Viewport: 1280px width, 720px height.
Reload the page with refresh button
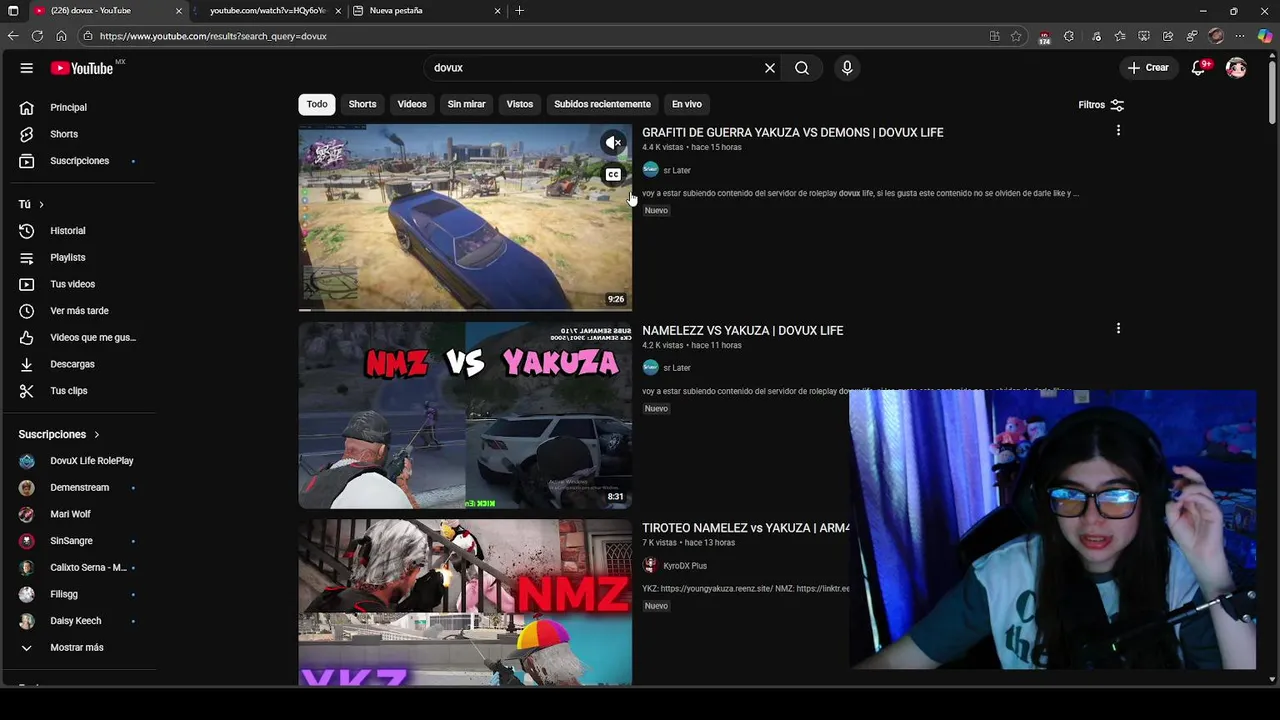(37, 36)
